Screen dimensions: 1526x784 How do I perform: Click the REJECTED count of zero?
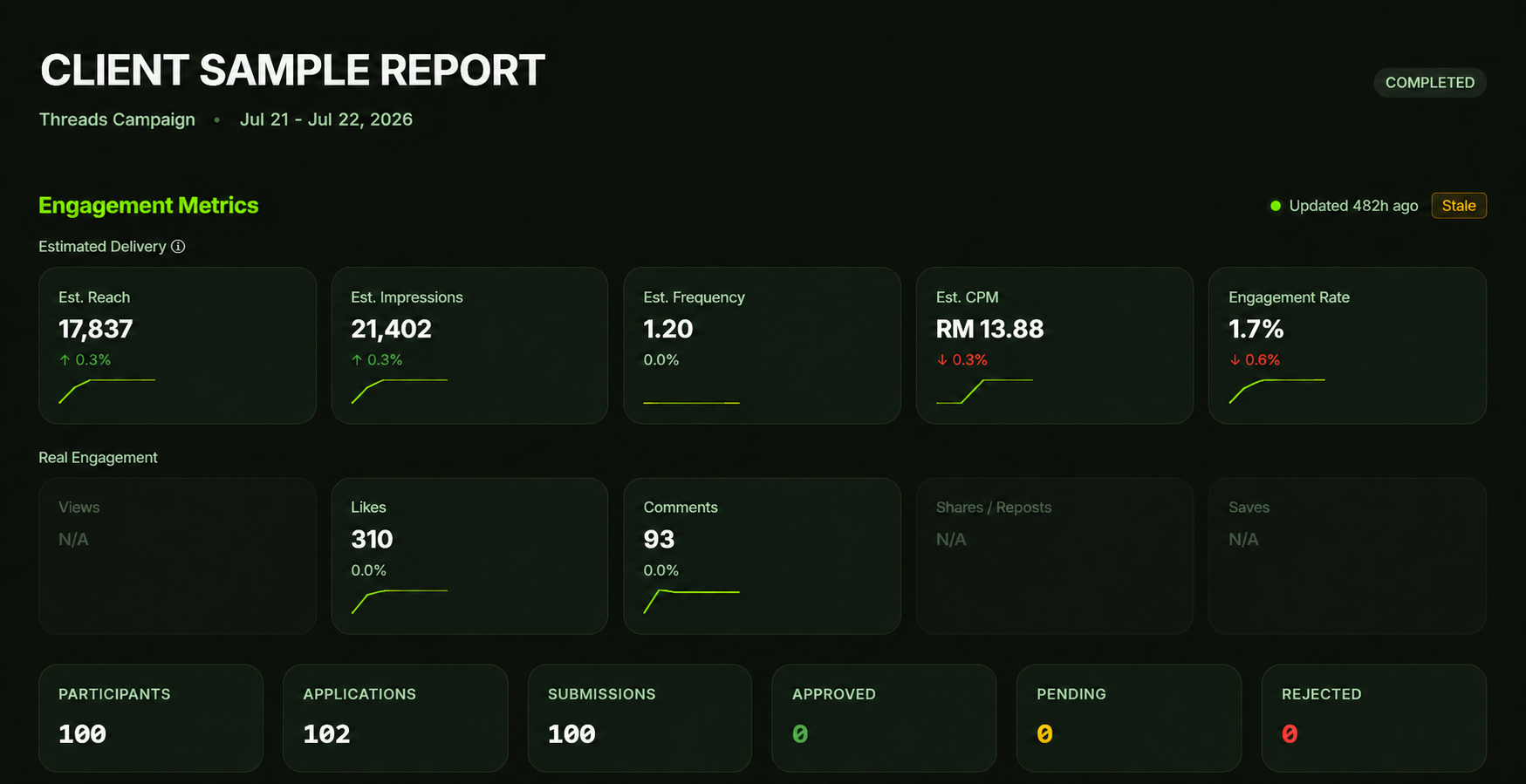click(x=1290, y=734)
